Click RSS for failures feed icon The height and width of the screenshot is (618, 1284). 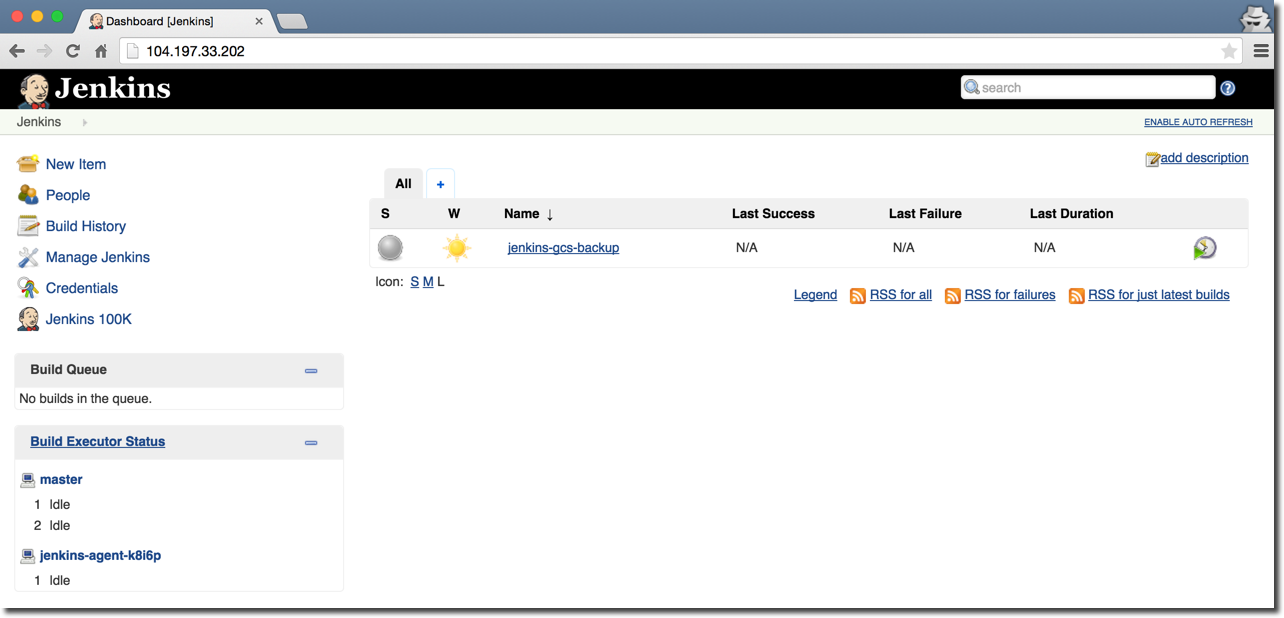(952, 295)
